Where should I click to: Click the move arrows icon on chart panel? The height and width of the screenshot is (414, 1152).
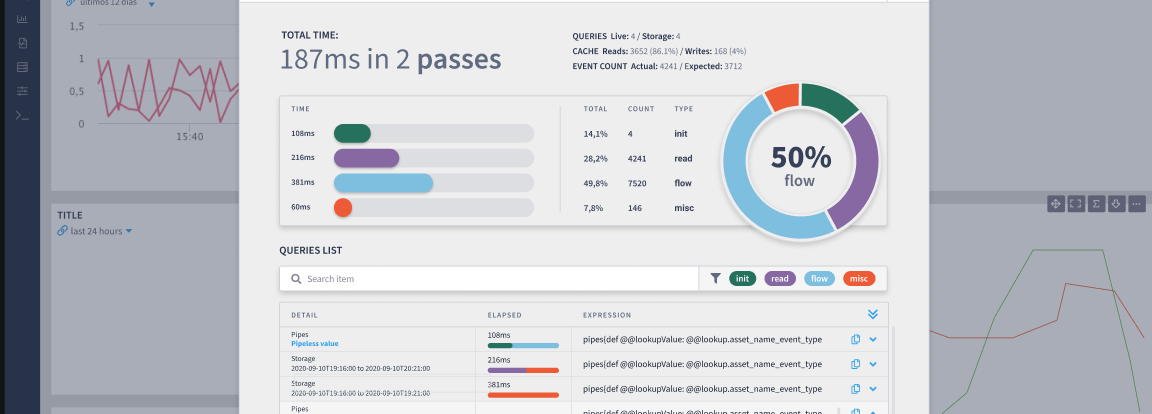pyautogui.click(x=1055, y=204)
